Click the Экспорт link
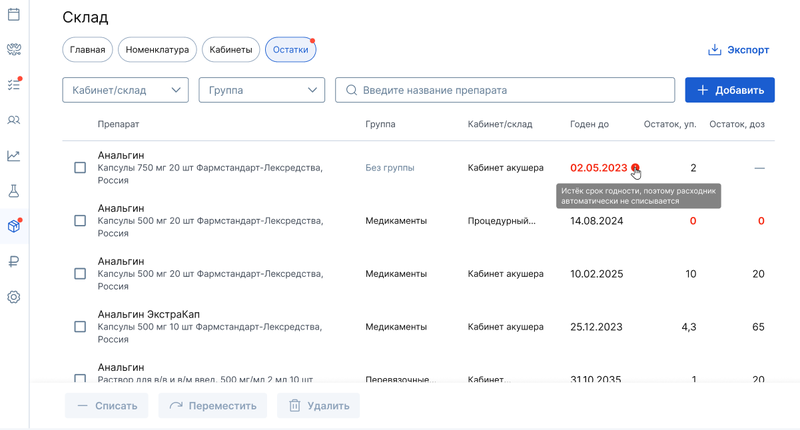This screenshot has width=800, height=430. (x=739, y=50)
